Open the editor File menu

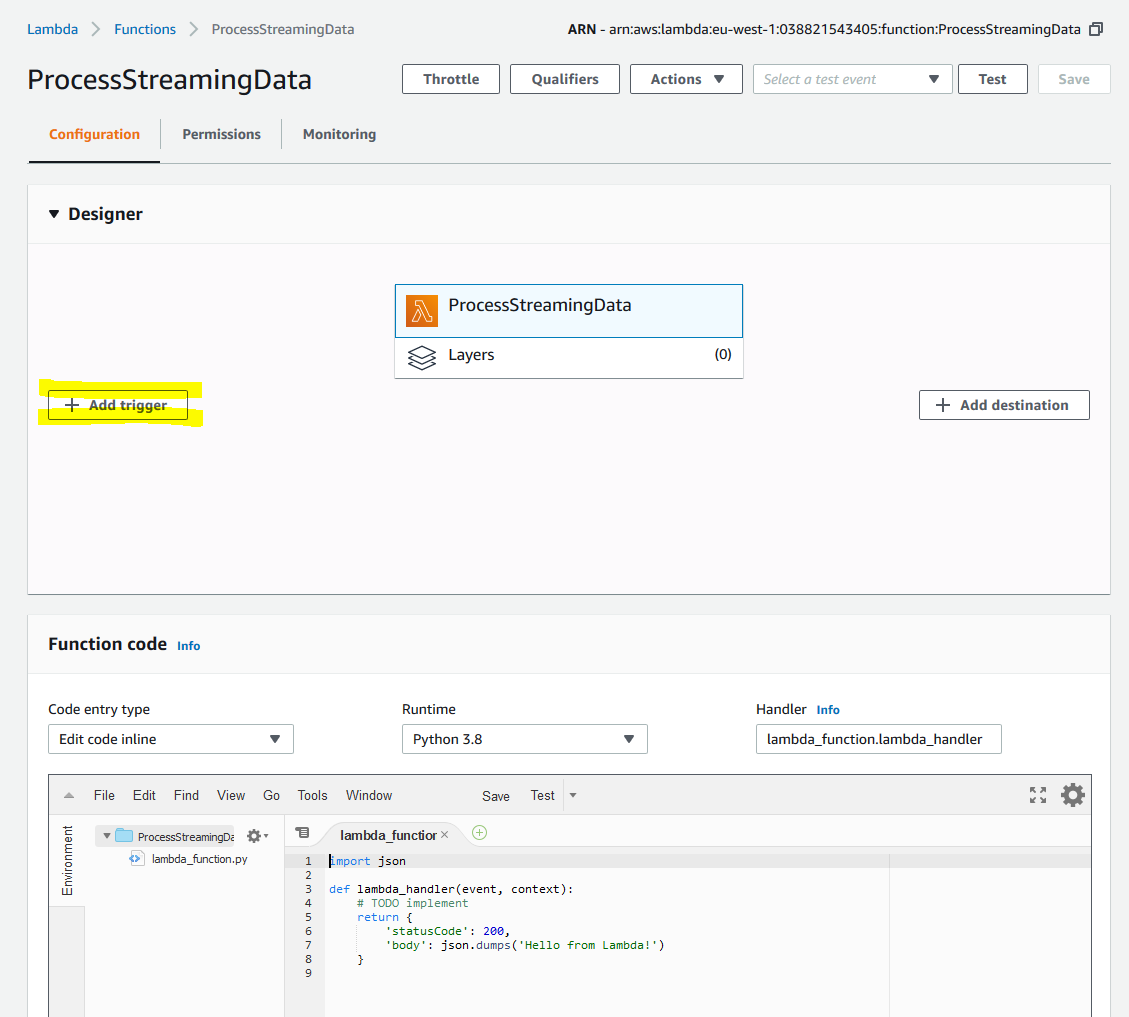tap(104, 795)
